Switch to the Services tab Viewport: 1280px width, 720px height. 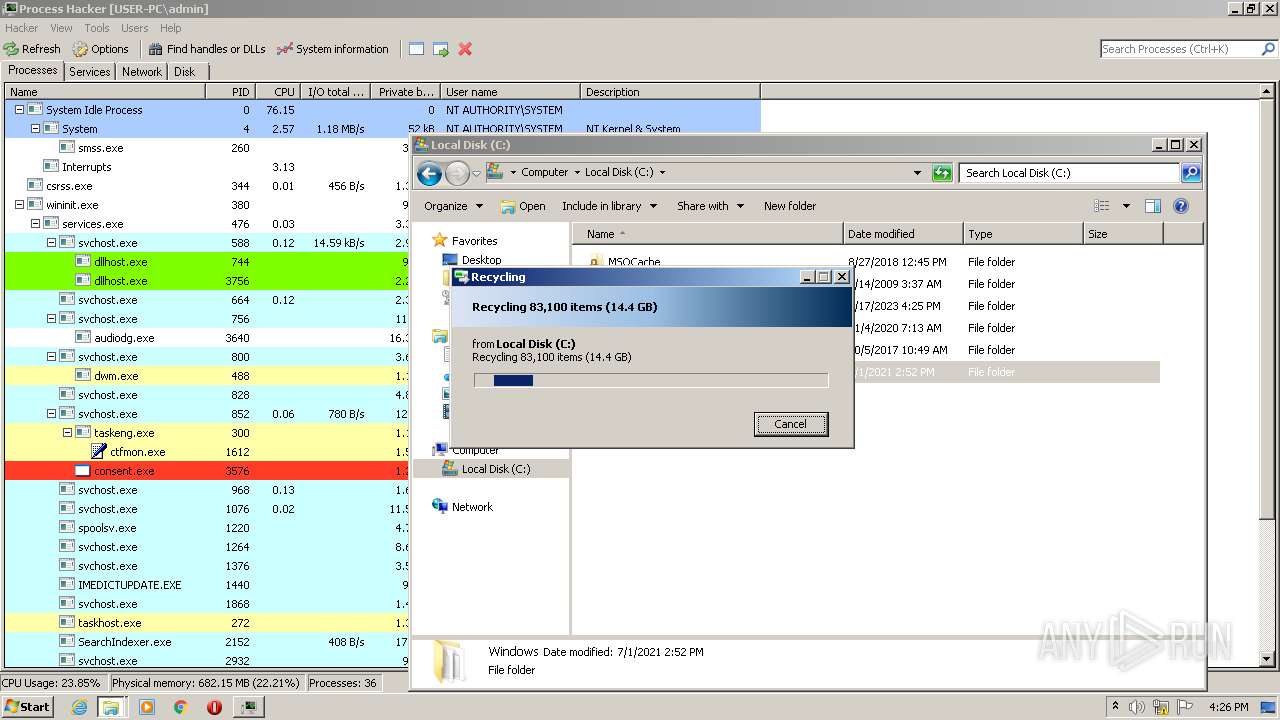90,72
